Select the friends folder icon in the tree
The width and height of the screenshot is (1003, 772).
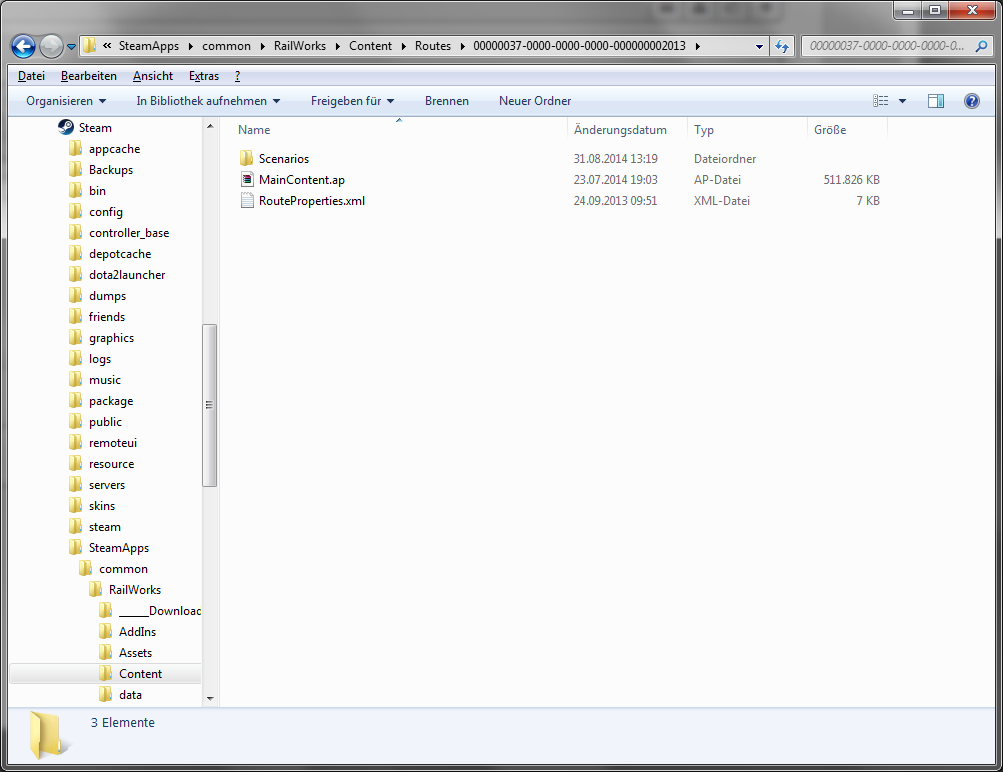click(75, 317)
